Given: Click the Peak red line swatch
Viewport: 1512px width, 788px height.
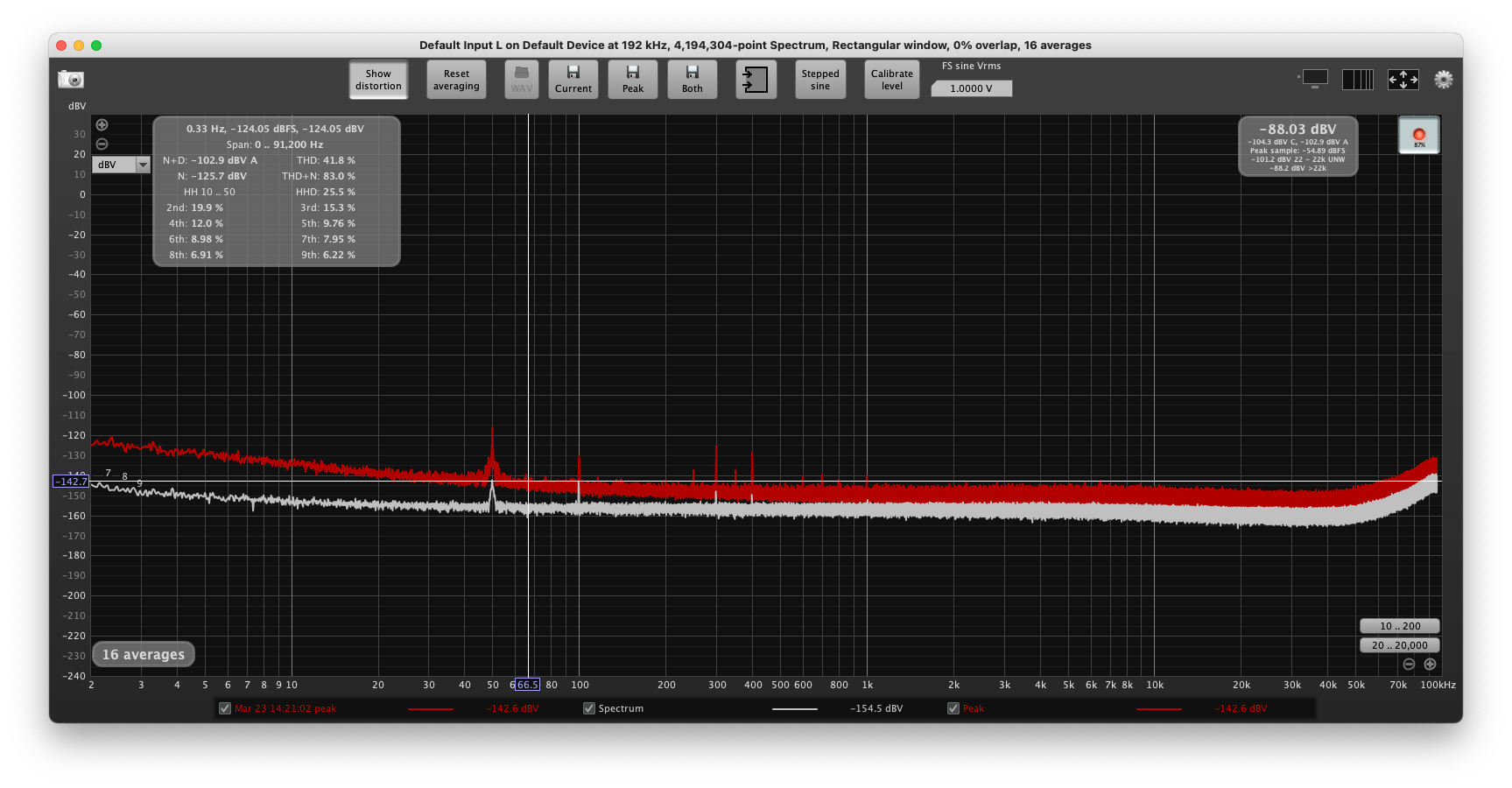Looking at the screenshot, I should (x=1158, y=709).
